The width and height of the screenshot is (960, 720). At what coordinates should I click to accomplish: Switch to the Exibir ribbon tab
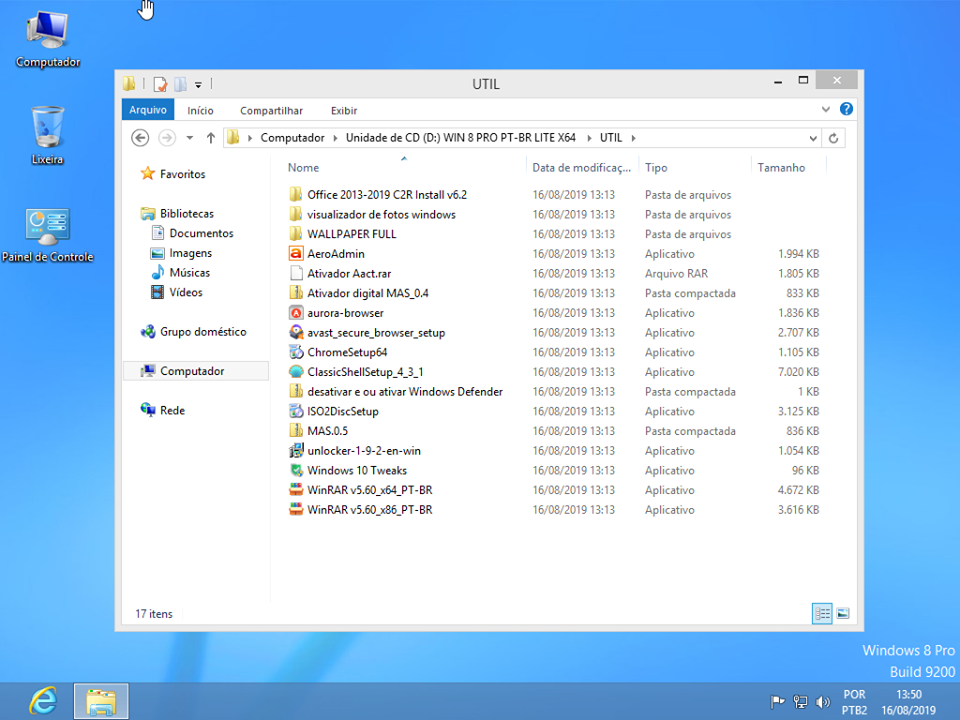coord(344,110)
